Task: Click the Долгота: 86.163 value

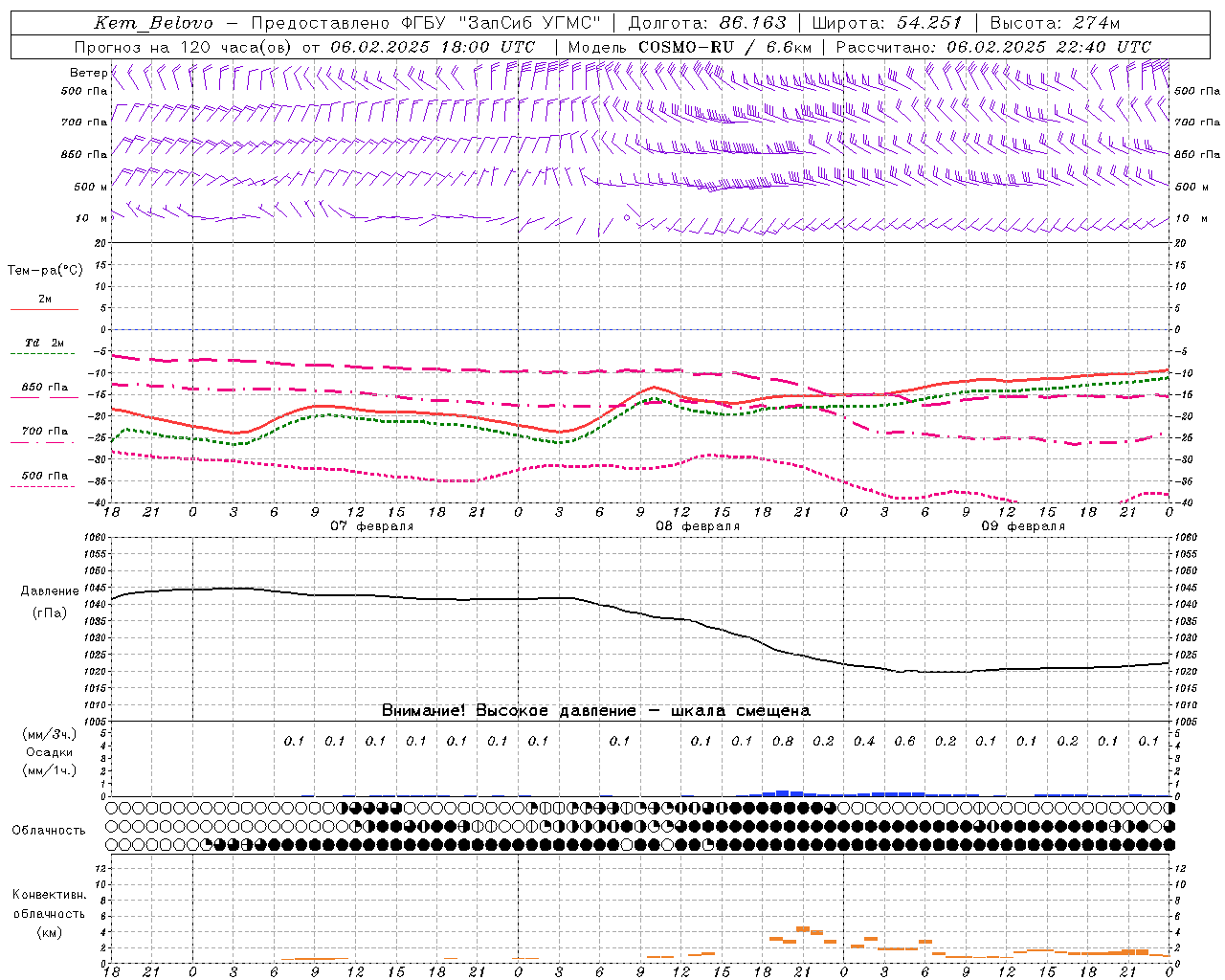Action: pos(707,23)
